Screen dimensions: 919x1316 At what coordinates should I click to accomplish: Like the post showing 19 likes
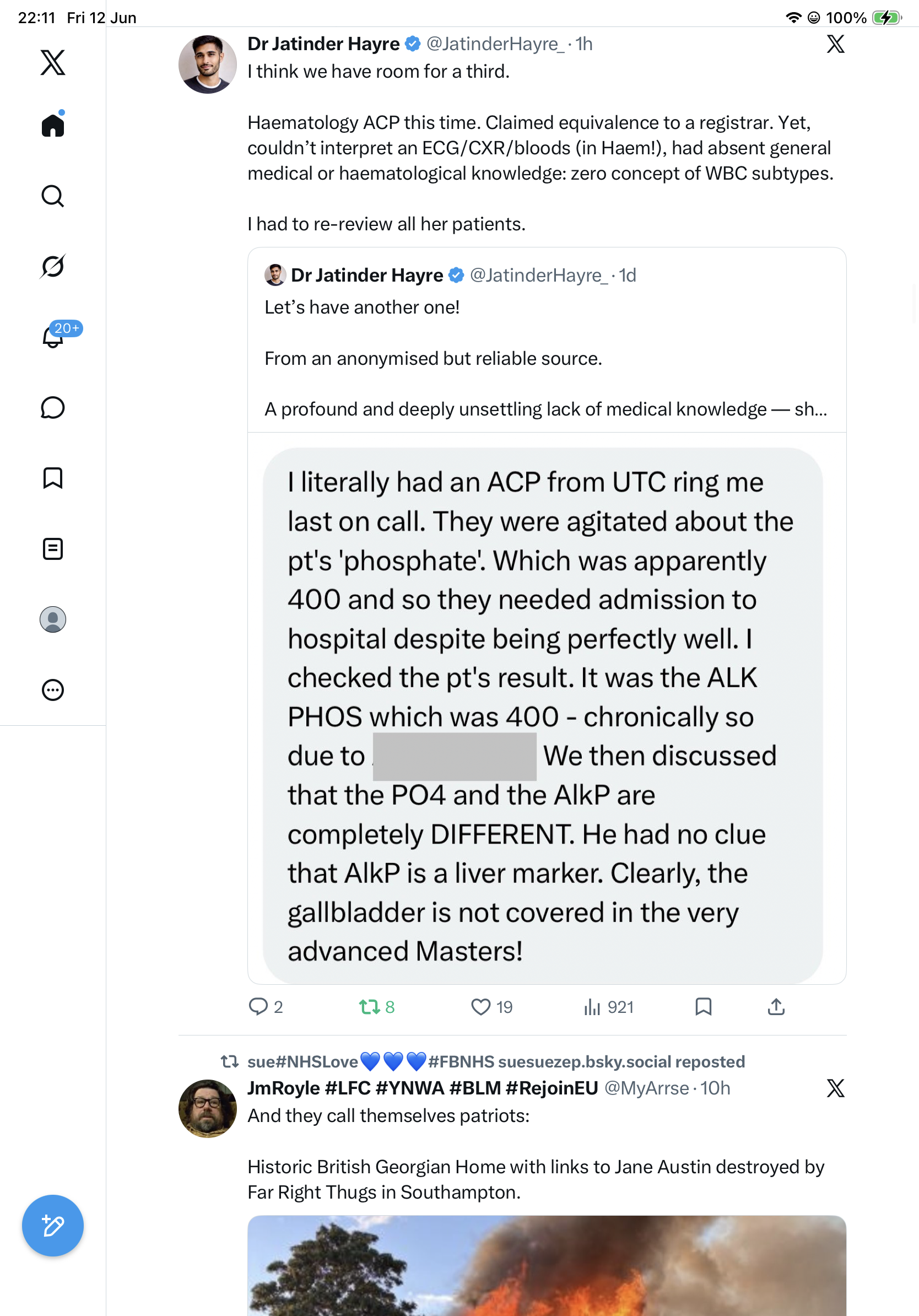tap(491, 1007)
